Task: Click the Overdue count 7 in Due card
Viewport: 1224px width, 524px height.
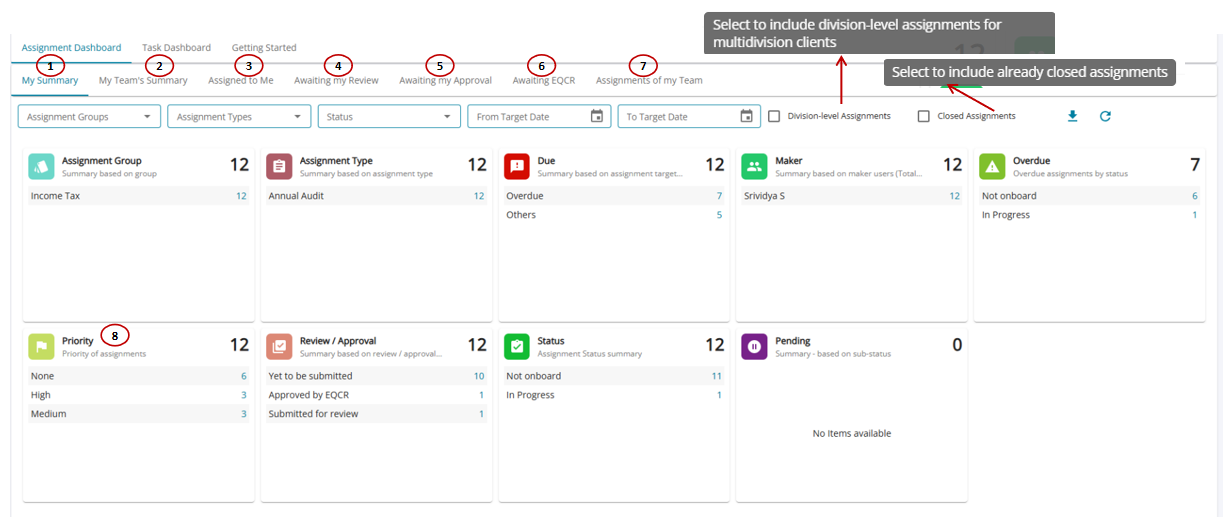Action: click(x=718, y=196)
